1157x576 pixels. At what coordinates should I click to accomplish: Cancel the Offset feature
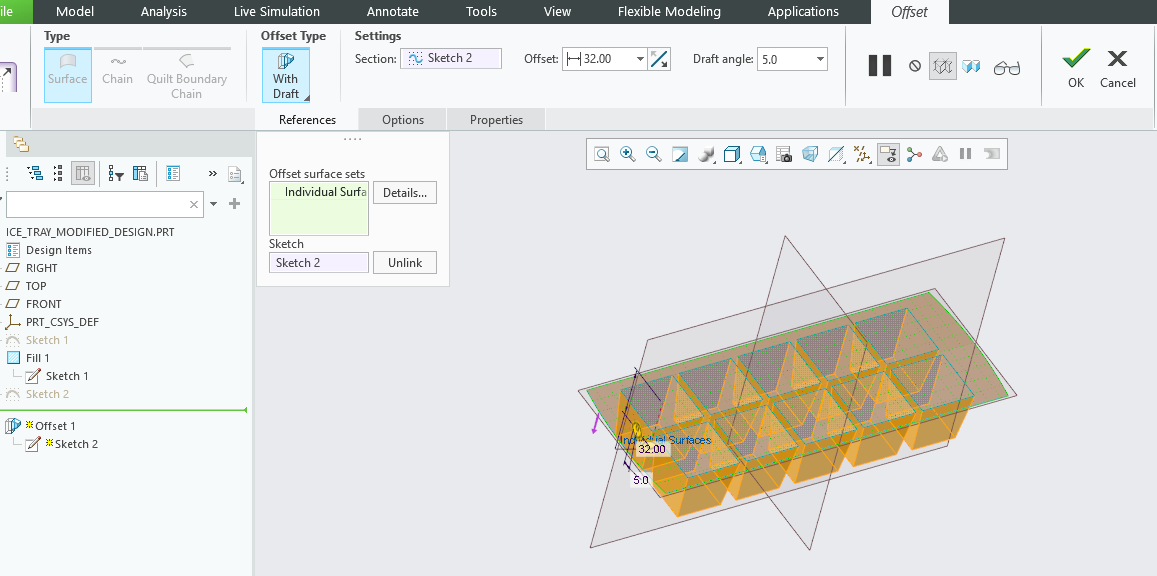tap(1117, 68)
